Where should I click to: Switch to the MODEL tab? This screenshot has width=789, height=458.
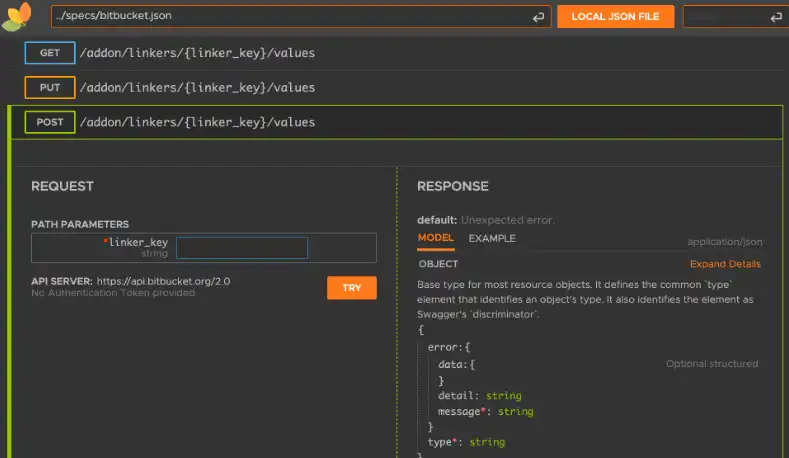click(436, 238)
